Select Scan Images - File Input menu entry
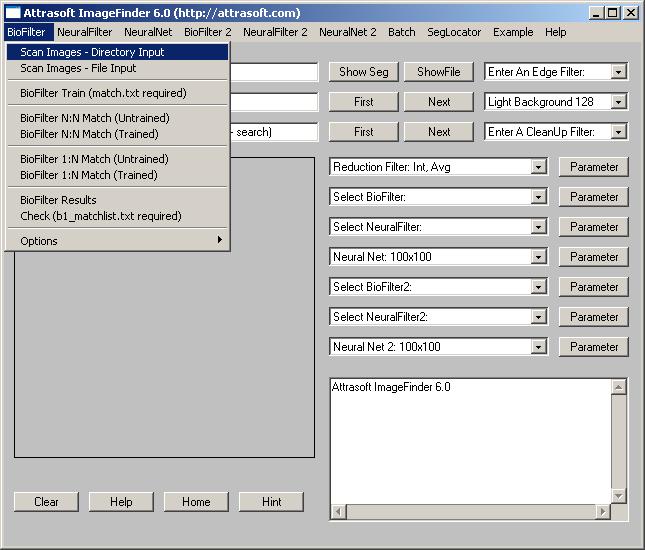 point(78,69)
